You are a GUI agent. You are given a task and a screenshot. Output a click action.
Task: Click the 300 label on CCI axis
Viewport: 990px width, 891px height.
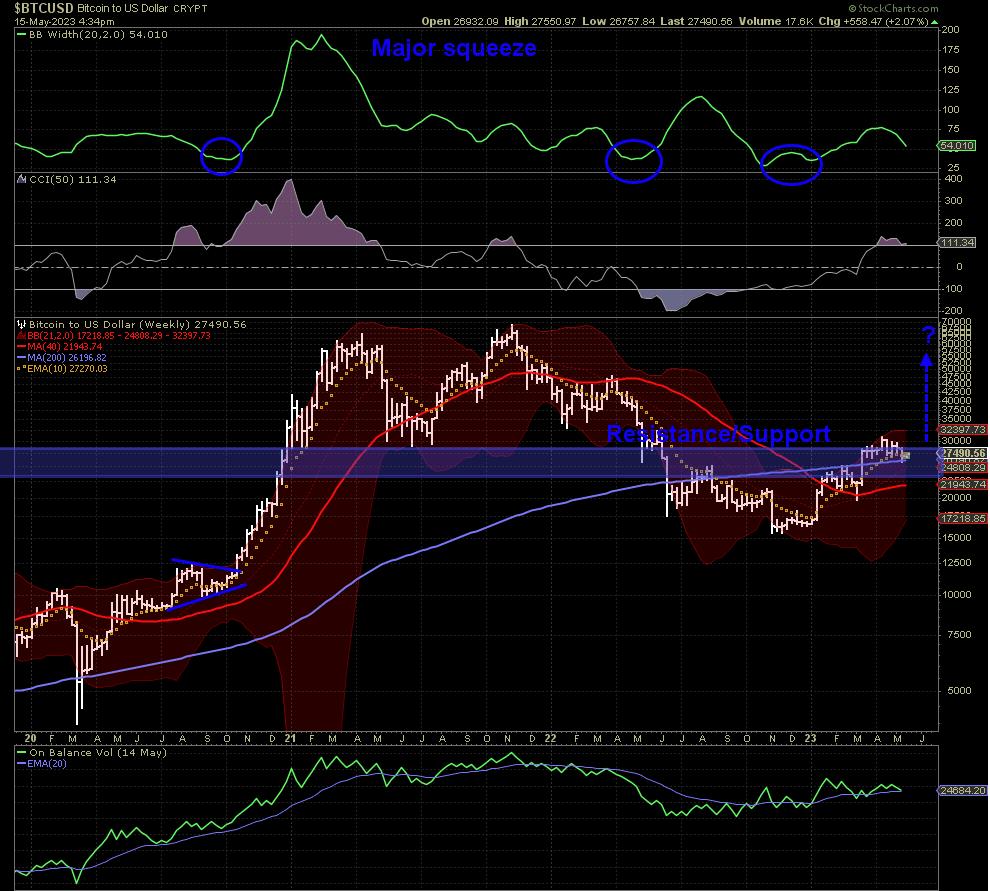[x=953, y=201]
